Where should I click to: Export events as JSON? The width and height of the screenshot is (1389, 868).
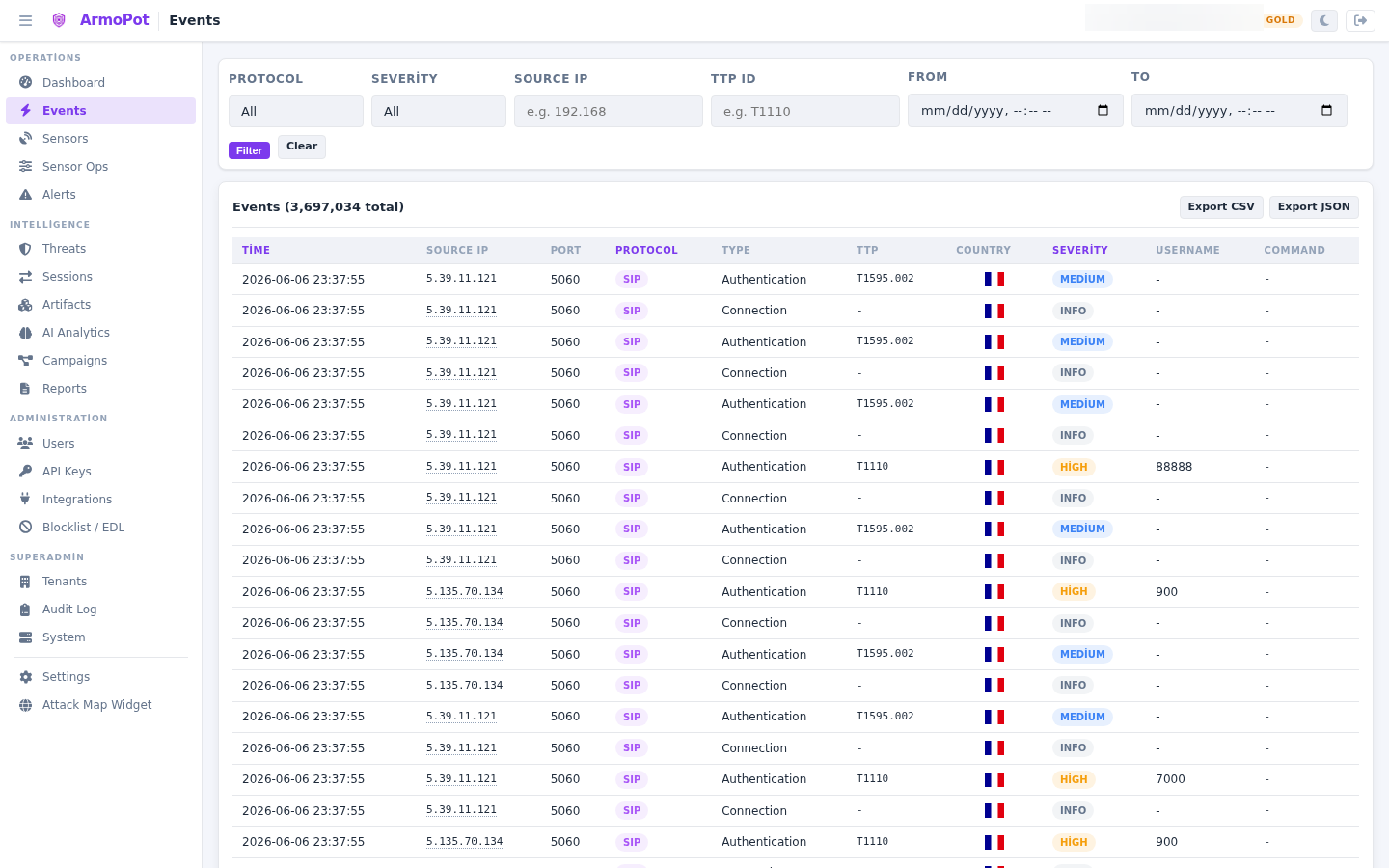(1314, 206)
